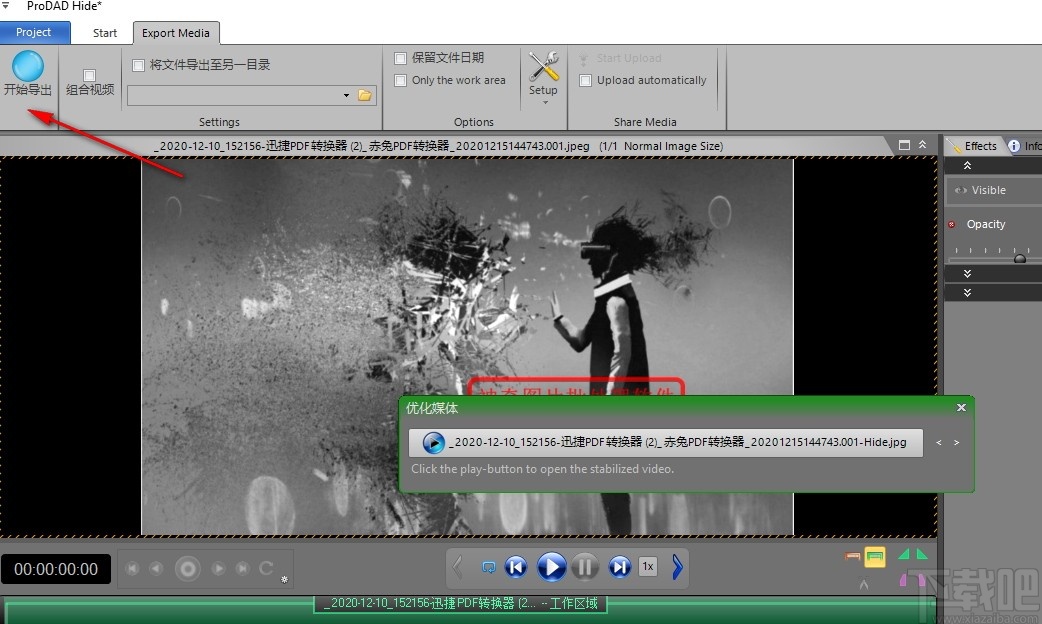Switch to the Start tab
1042x624 pixels.
click(x=105, y=33)
